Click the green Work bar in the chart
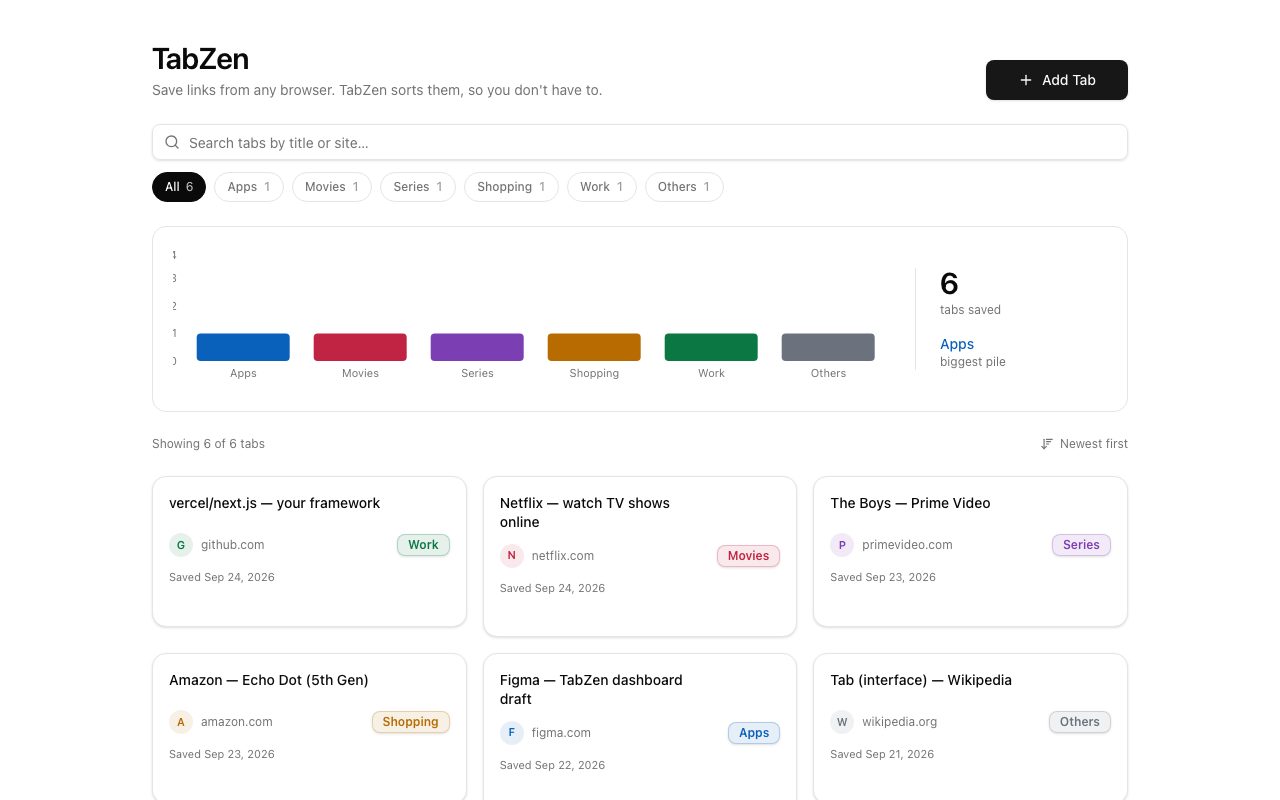Image resolution: width=1280 pixels, height=800 pixels. (x=711, y=347)
